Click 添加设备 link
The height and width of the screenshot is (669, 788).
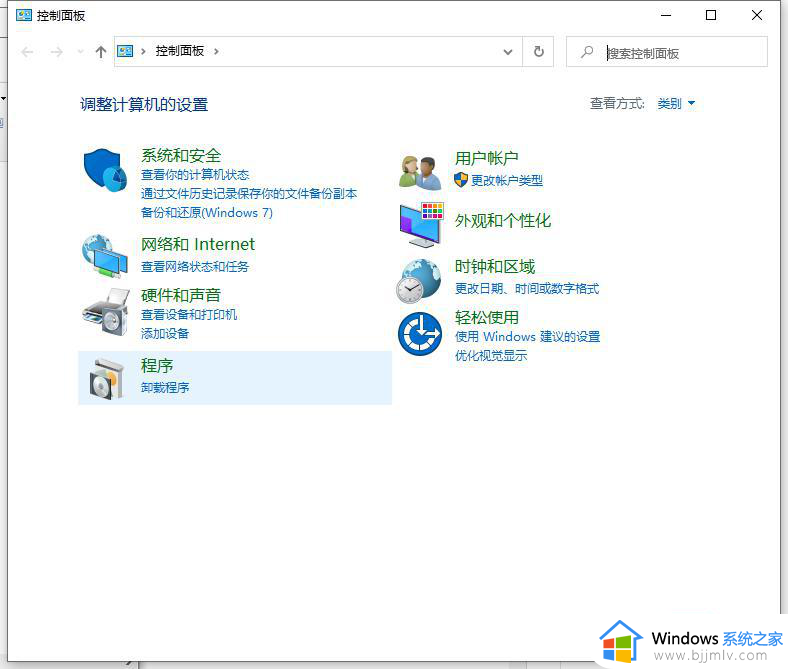(x=165, y=334)
